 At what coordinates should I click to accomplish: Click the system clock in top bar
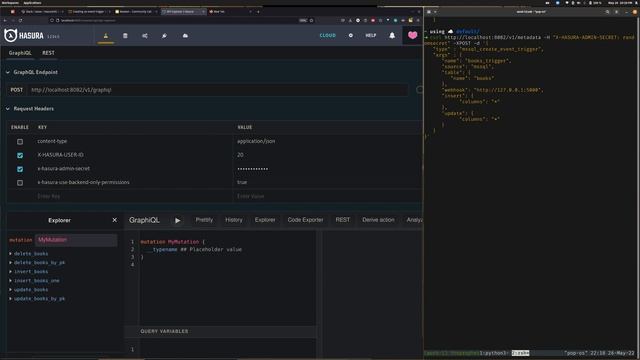[619, 2]
